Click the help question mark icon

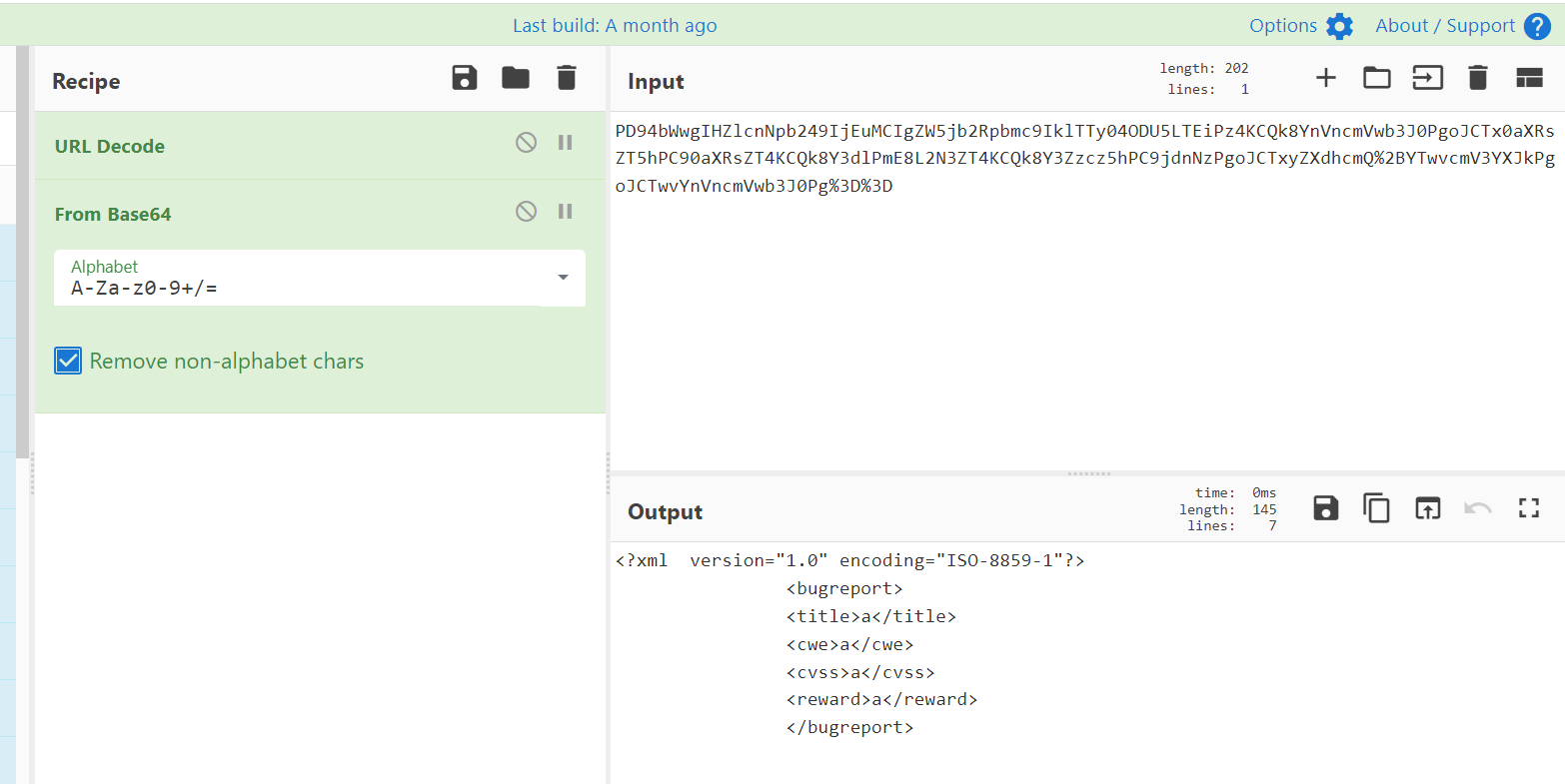1537,27
